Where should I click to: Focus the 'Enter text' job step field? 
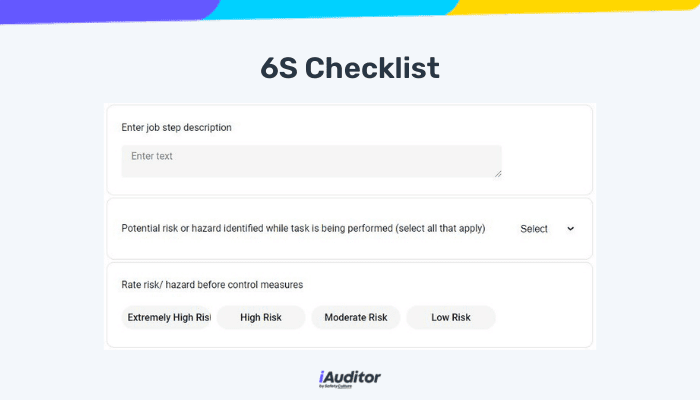312,161
